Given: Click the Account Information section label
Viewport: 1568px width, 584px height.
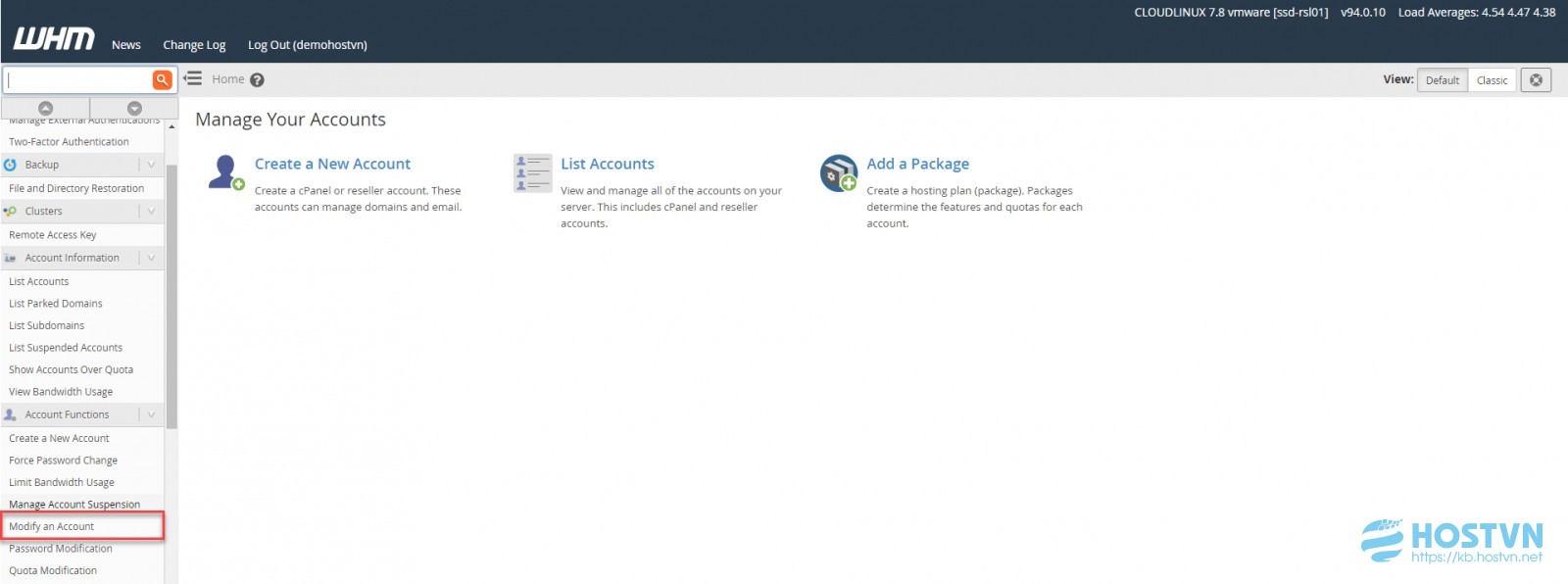Looking at the screenshot, I should (x=73, y=258).
